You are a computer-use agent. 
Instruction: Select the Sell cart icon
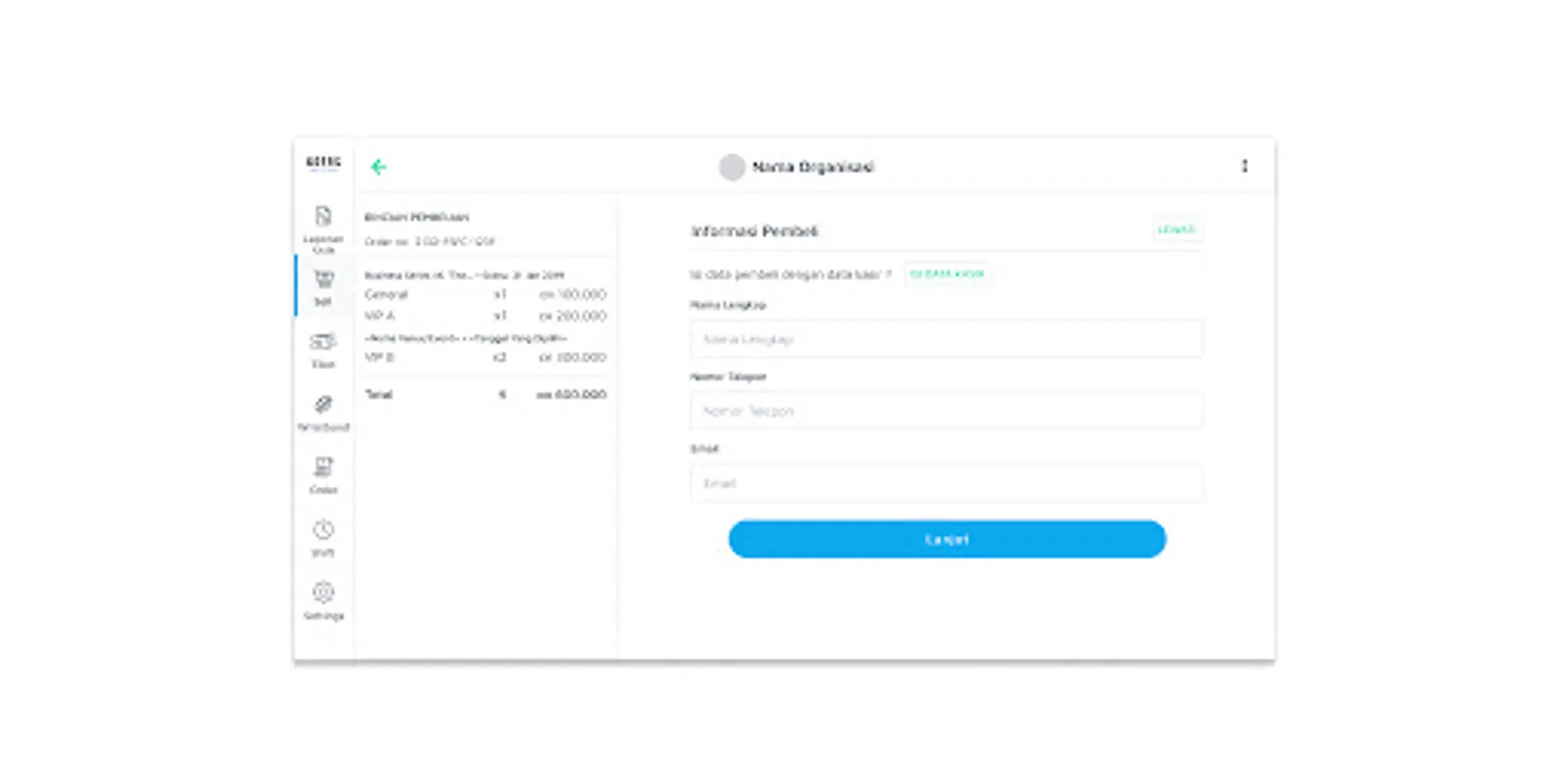[323, 279]
